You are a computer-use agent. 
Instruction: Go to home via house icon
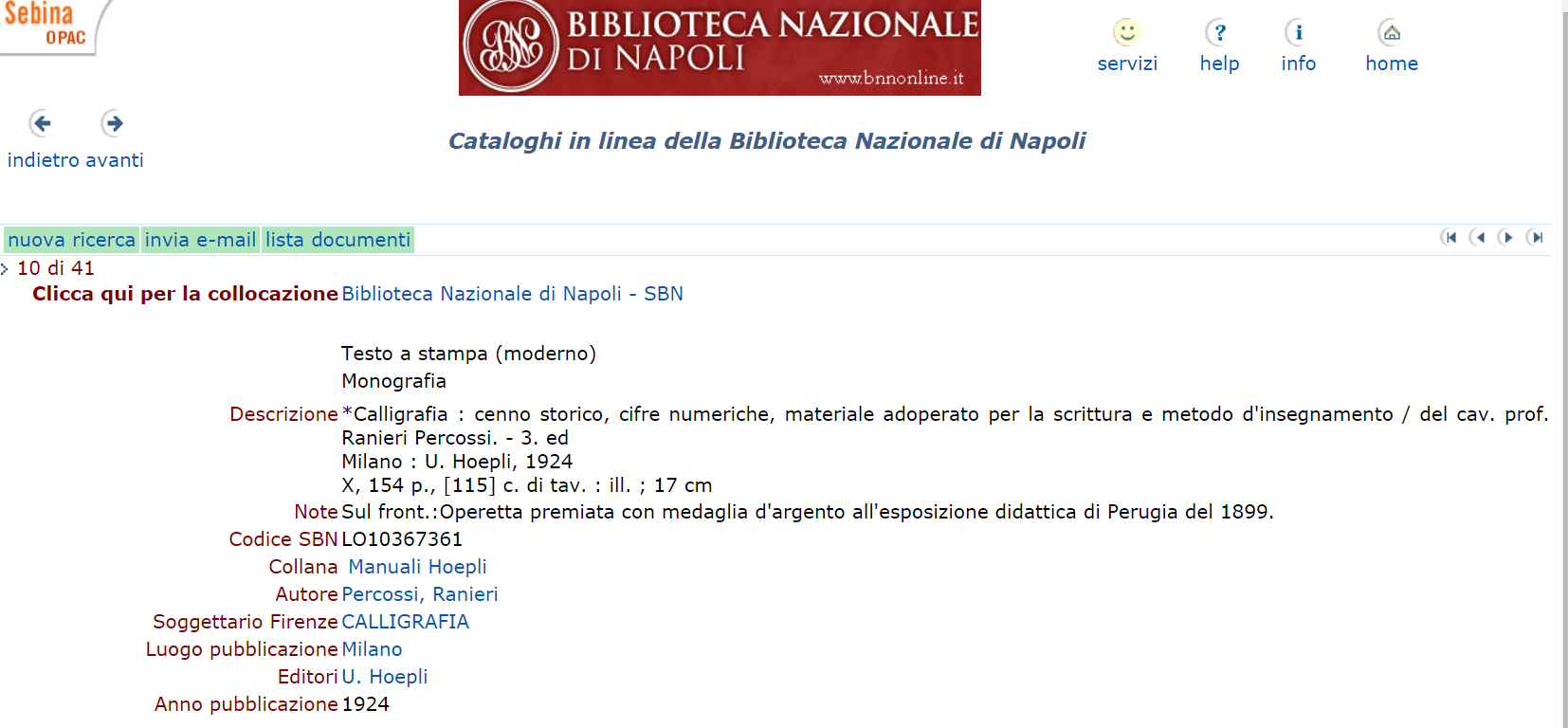click(1391, 33)
